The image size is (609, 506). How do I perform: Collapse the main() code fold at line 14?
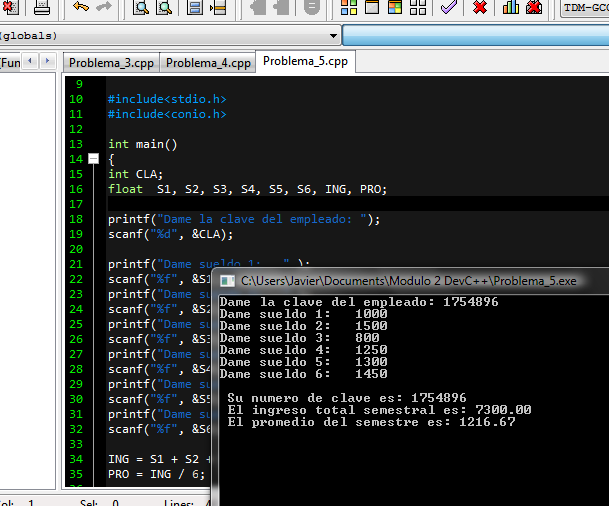point(94,159)
